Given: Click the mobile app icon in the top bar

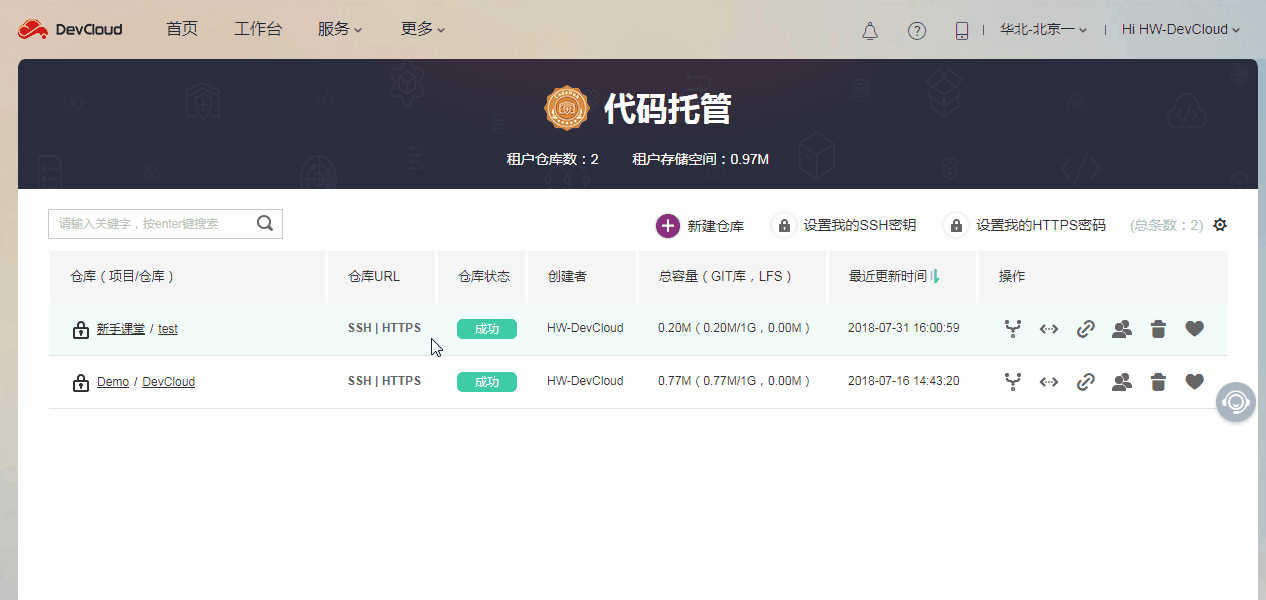Looking at the screenshot, I should [961, 30].
